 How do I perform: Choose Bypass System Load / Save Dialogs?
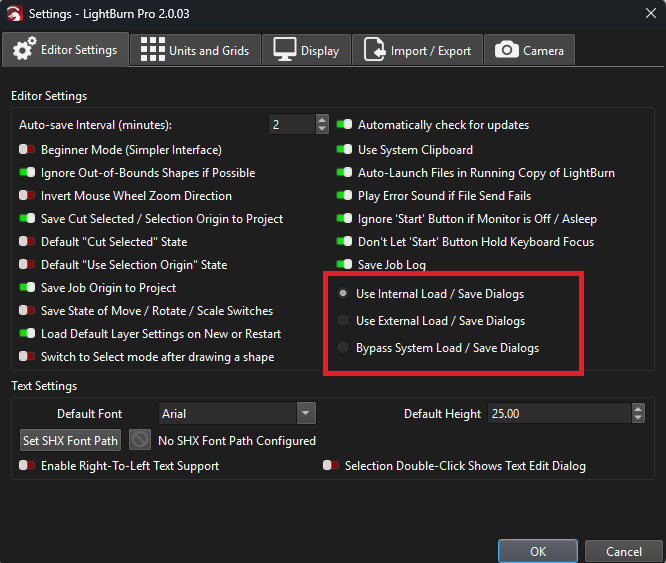click(x=344, y=348)
